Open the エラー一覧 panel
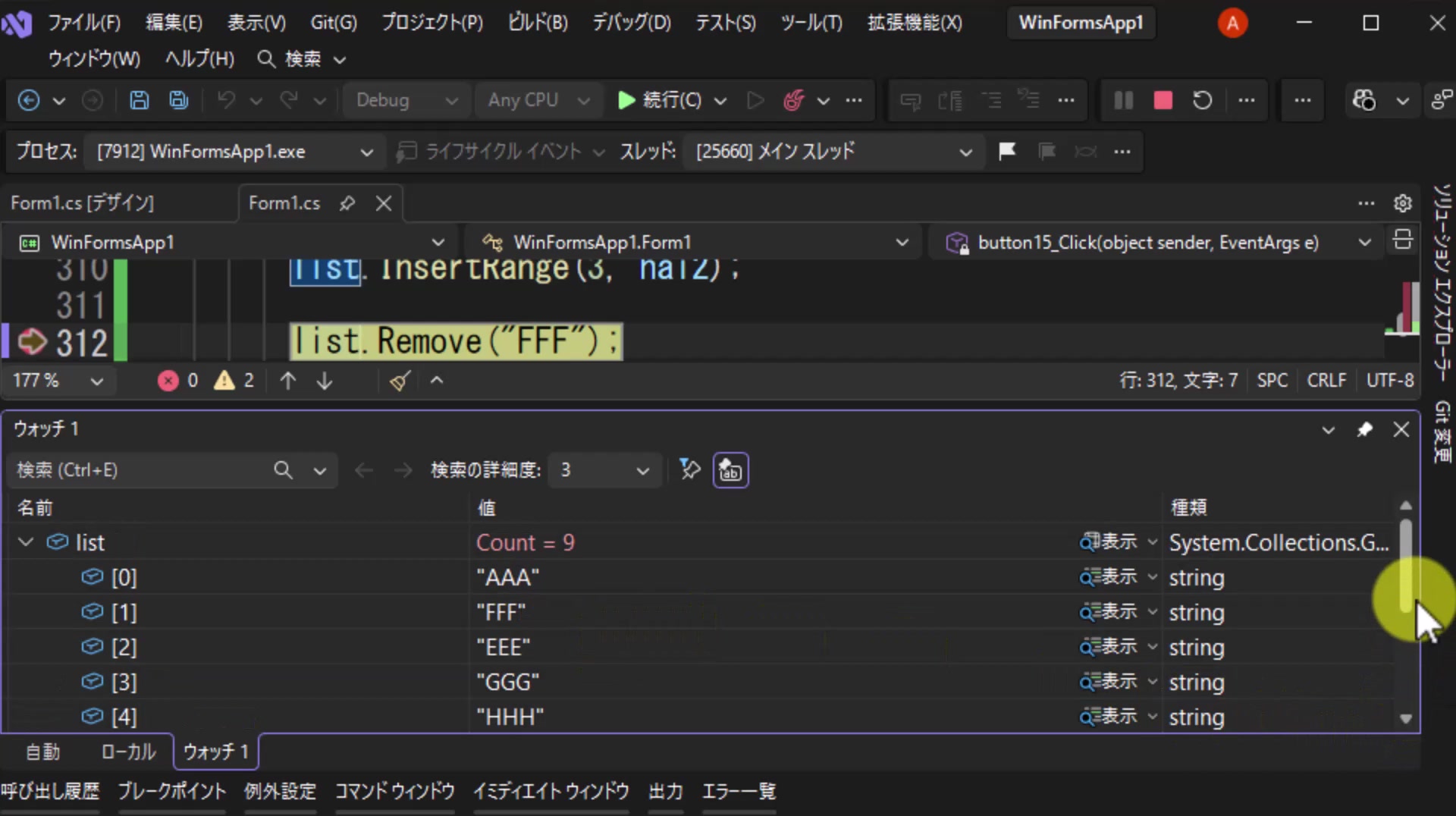The height and width of the screenshot is (816, 1456). (x=739, y=792)
